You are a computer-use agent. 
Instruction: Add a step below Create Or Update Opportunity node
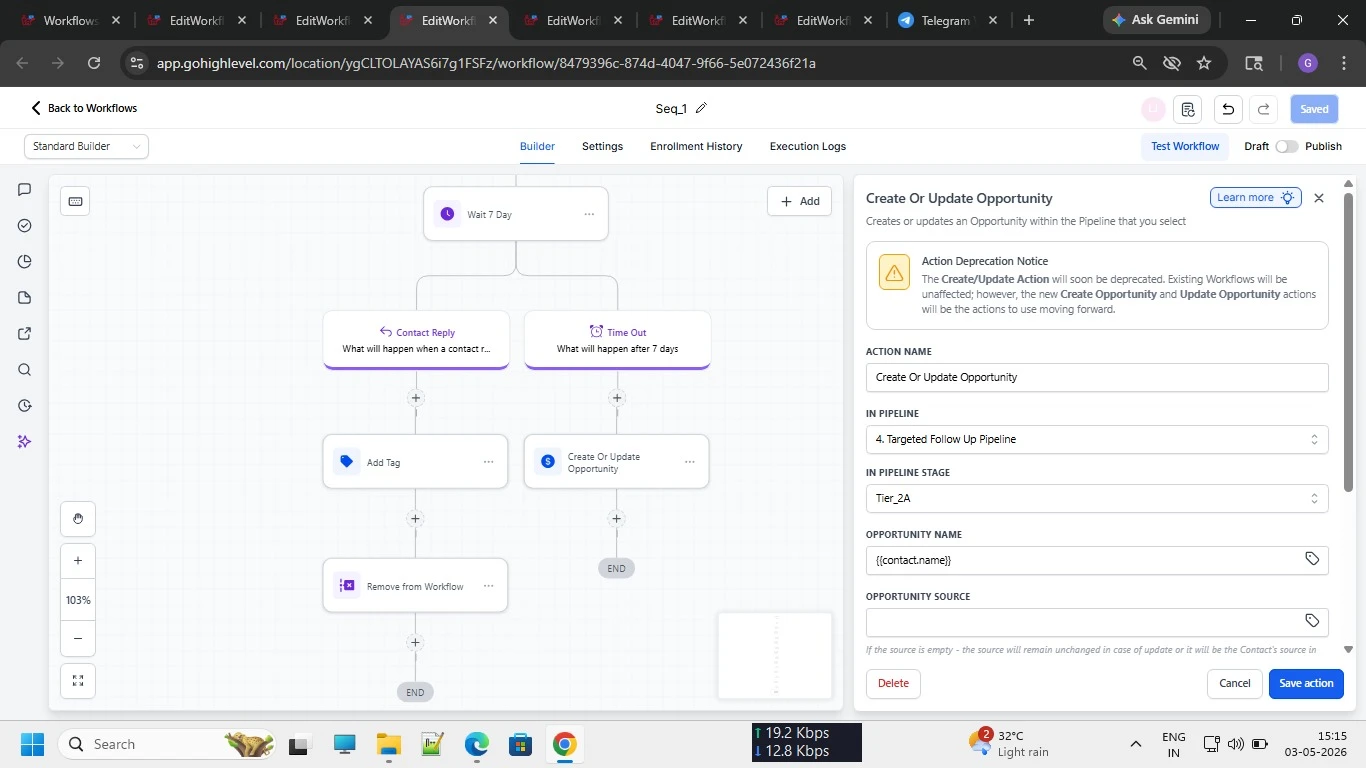coord(617,519)
